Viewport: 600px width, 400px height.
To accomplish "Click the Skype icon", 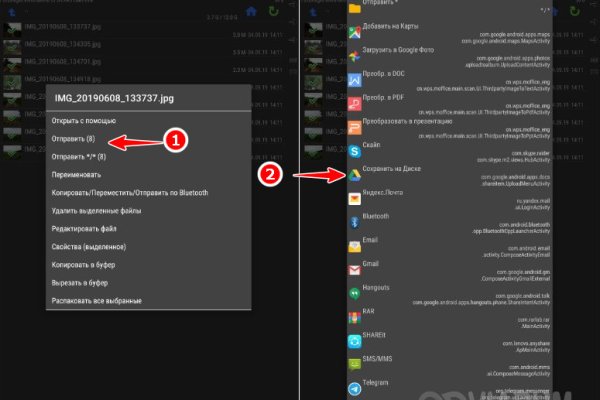I will point(355,150).
